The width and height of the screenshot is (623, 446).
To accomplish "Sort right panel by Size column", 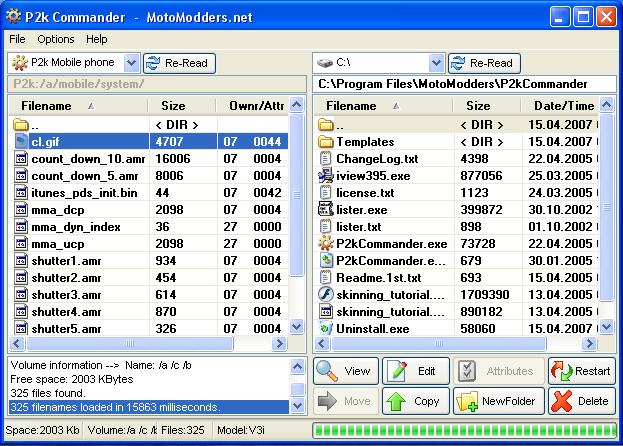I will pyautogui.click(x=487, y=106).
